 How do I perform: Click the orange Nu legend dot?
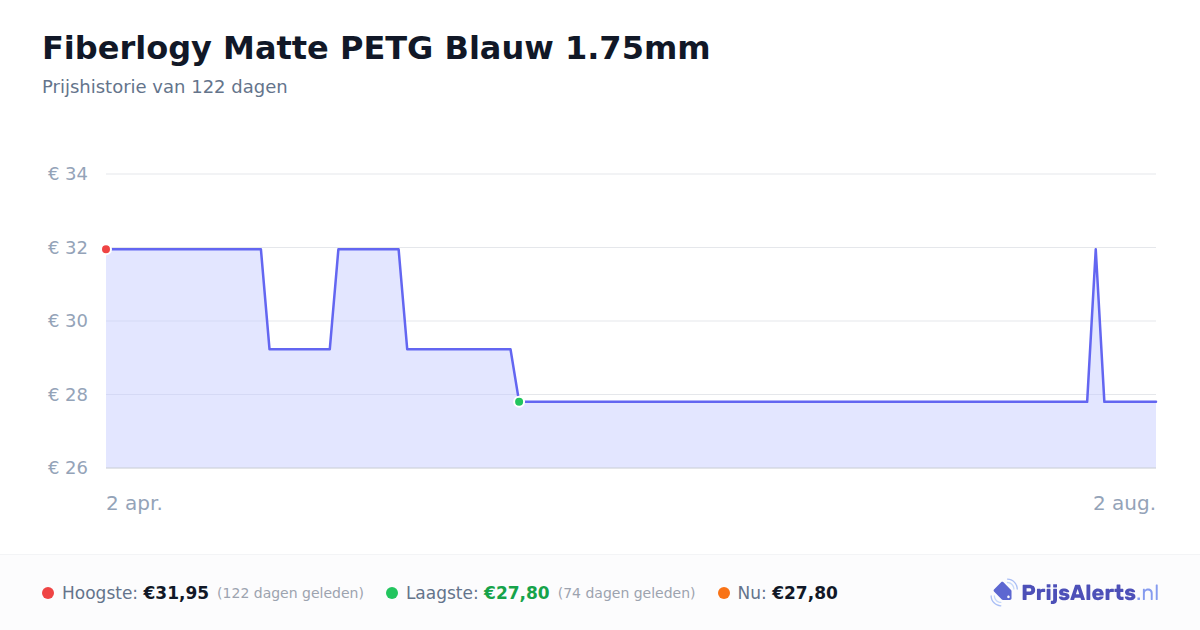pos(724,593)
